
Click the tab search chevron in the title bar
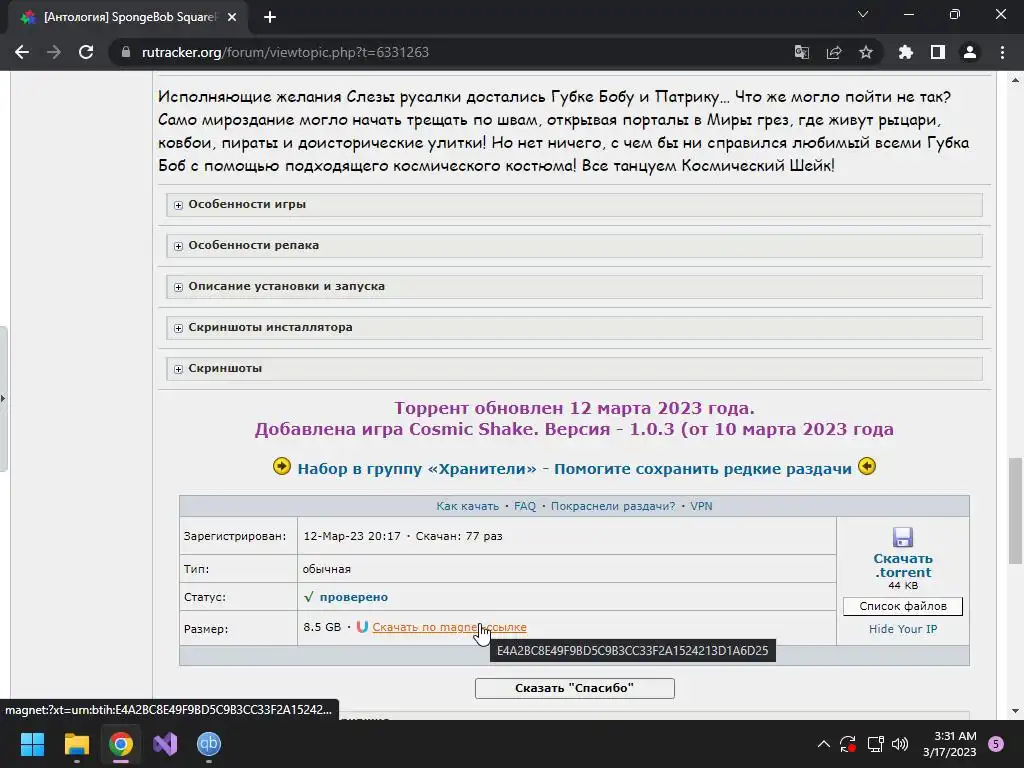pos(863,14)
